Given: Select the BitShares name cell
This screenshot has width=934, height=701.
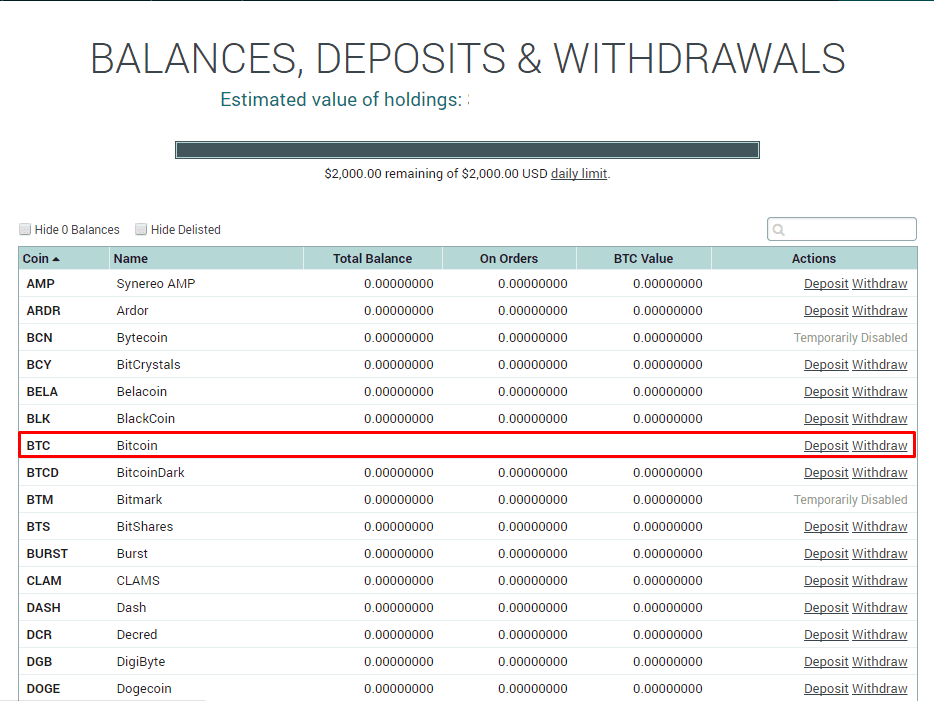Looking at the screenshot, I should pos(145,526).
